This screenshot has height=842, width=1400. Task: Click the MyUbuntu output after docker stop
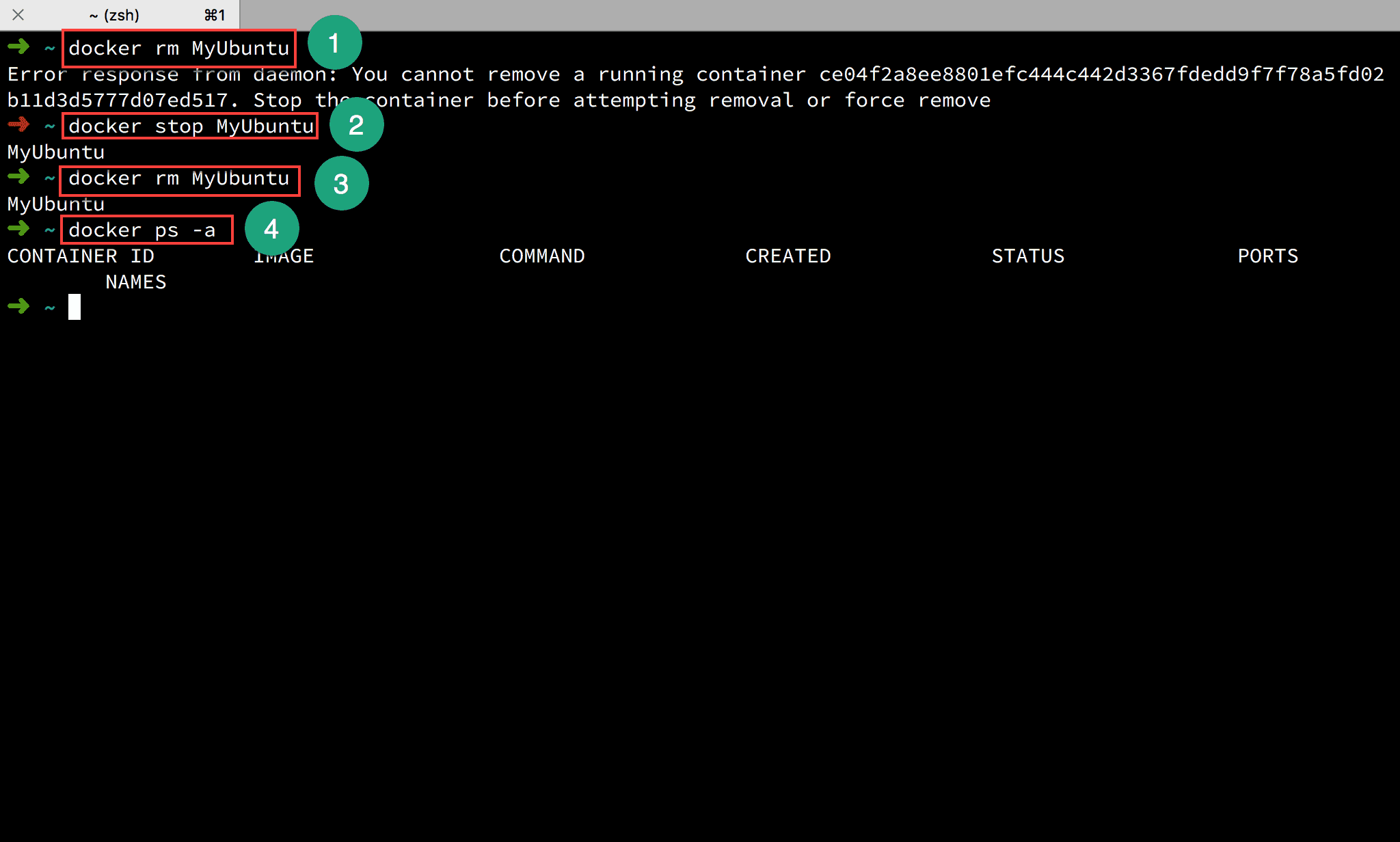coord(56,152)
